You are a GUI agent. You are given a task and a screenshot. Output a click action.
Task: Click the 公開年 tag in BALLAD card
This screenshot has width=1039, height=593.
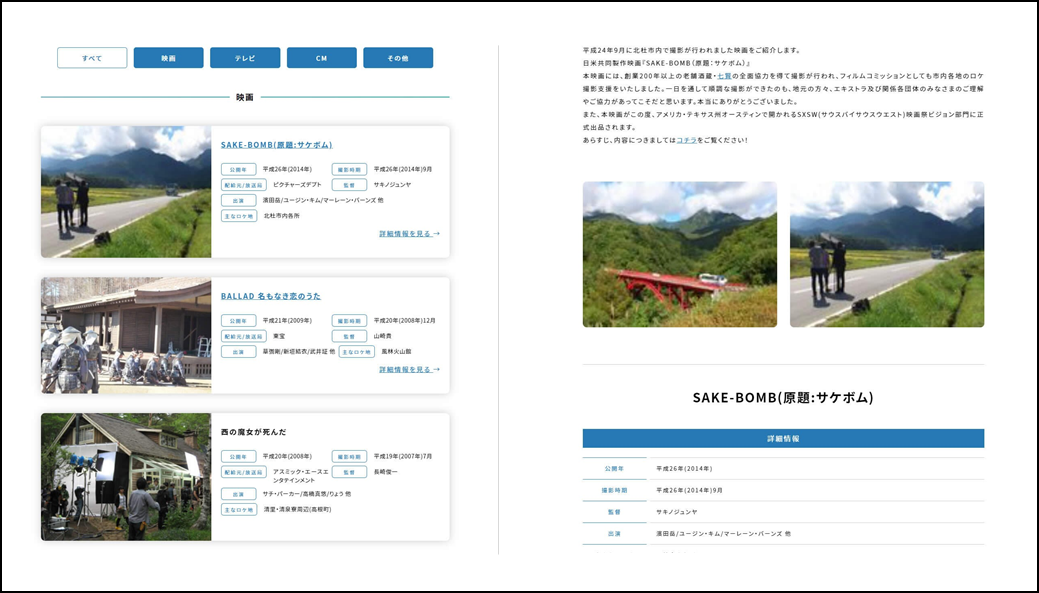pyautogui.click(x=239, y=321)
